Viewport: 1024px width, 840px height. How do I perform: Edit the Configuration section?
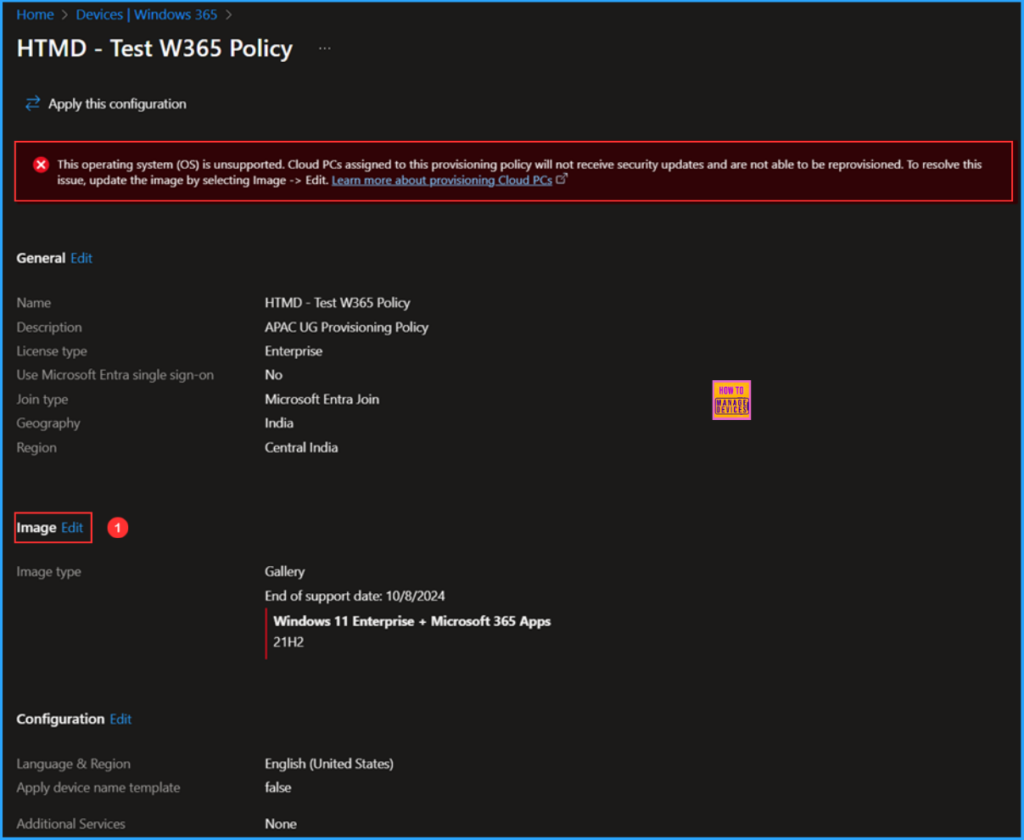121,719
